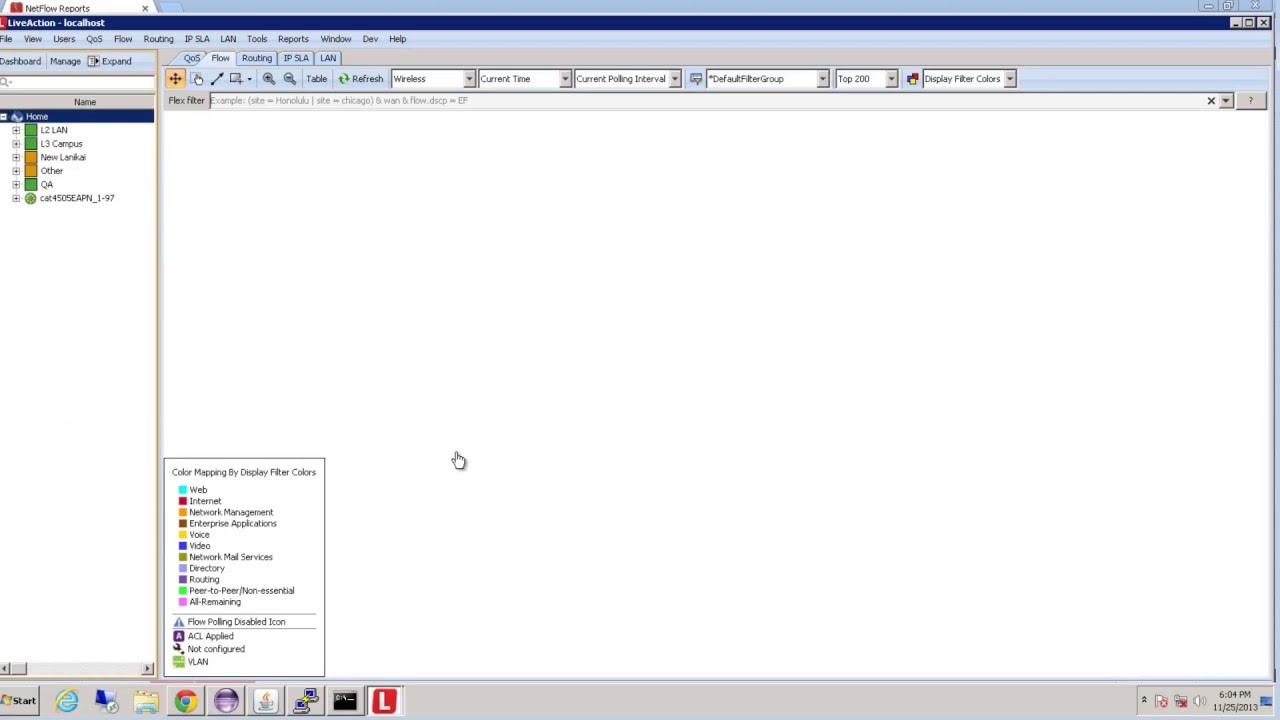Click the Manage button
The image size is (1280, 720).
[65, 61]
